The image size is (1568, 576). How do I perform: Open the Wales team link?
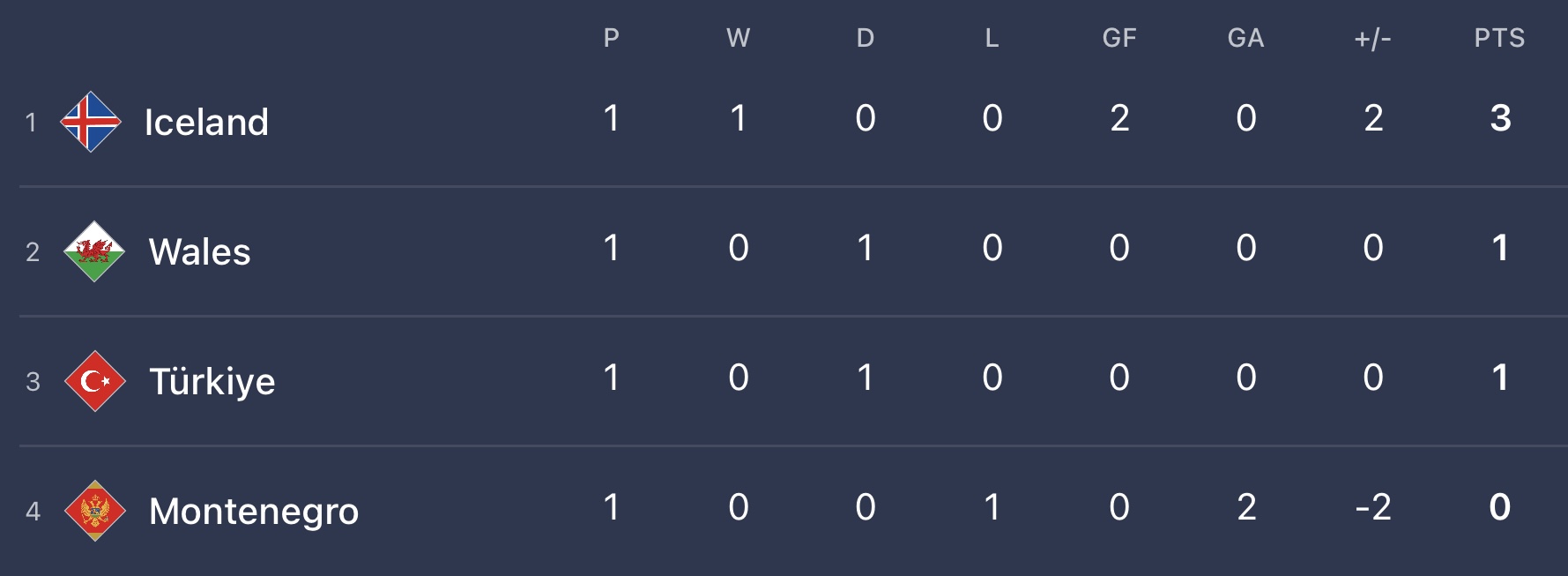(x=200, y=251)
